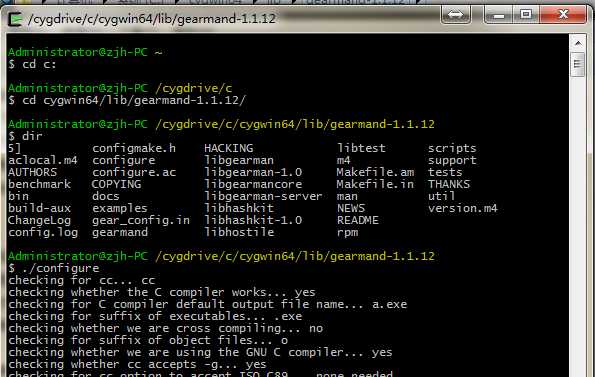The image size is (595, 377).
Task: Click the 'libgearman-1.0' entry
Action: (253, 172)
